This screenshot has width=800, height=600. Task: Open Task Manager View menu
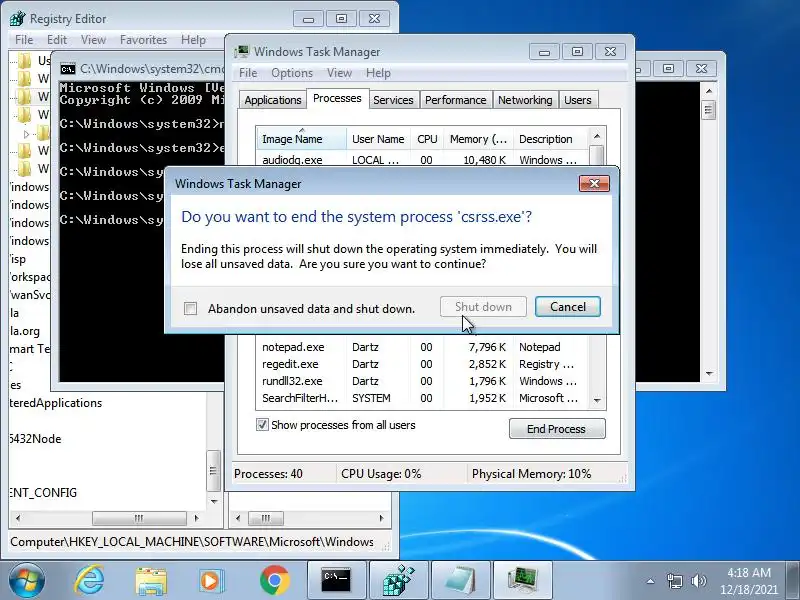339,73
